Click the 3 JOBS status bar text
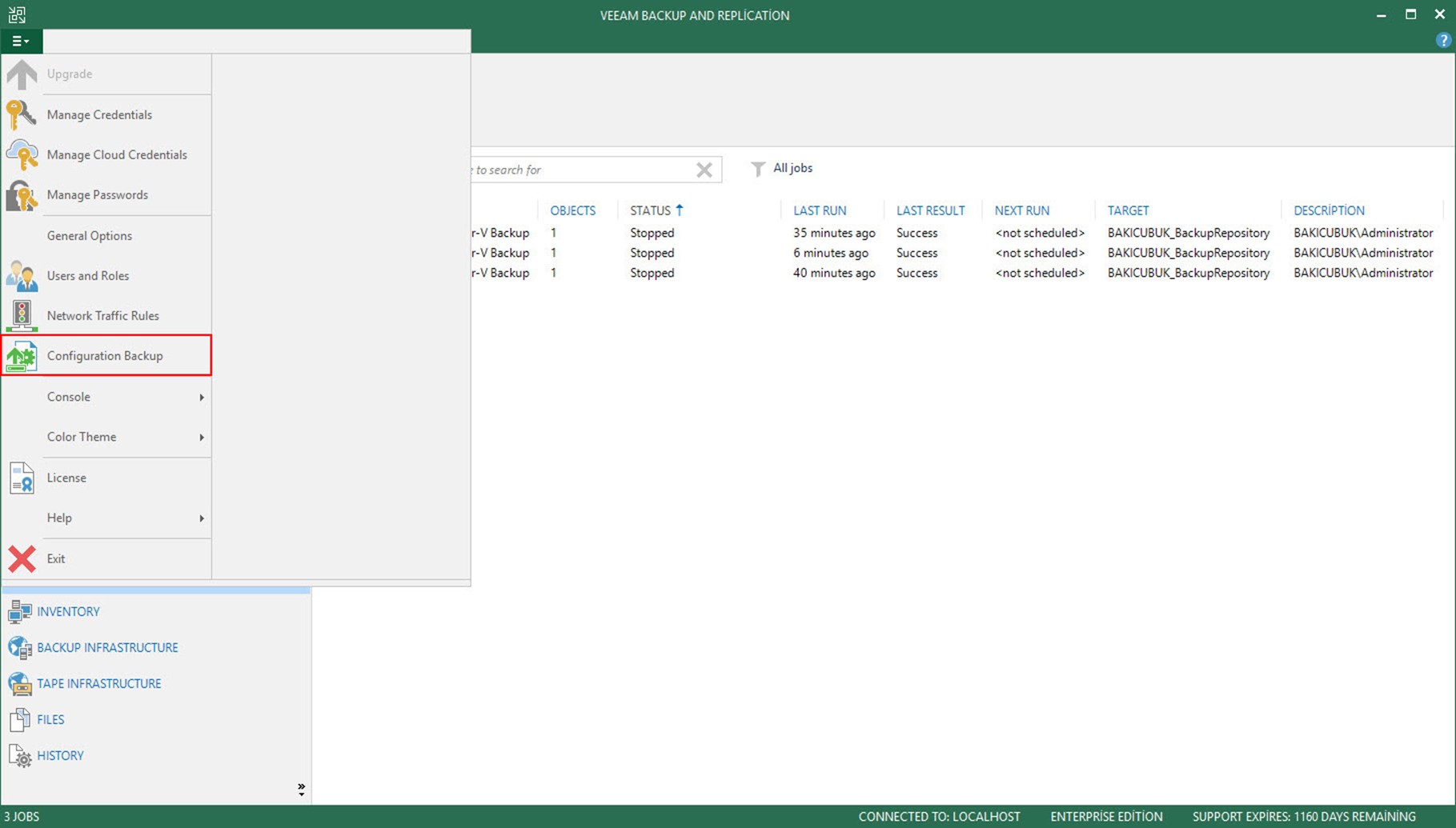The height and width of the screenshot is (828, 1456). [x=22, y=817]
